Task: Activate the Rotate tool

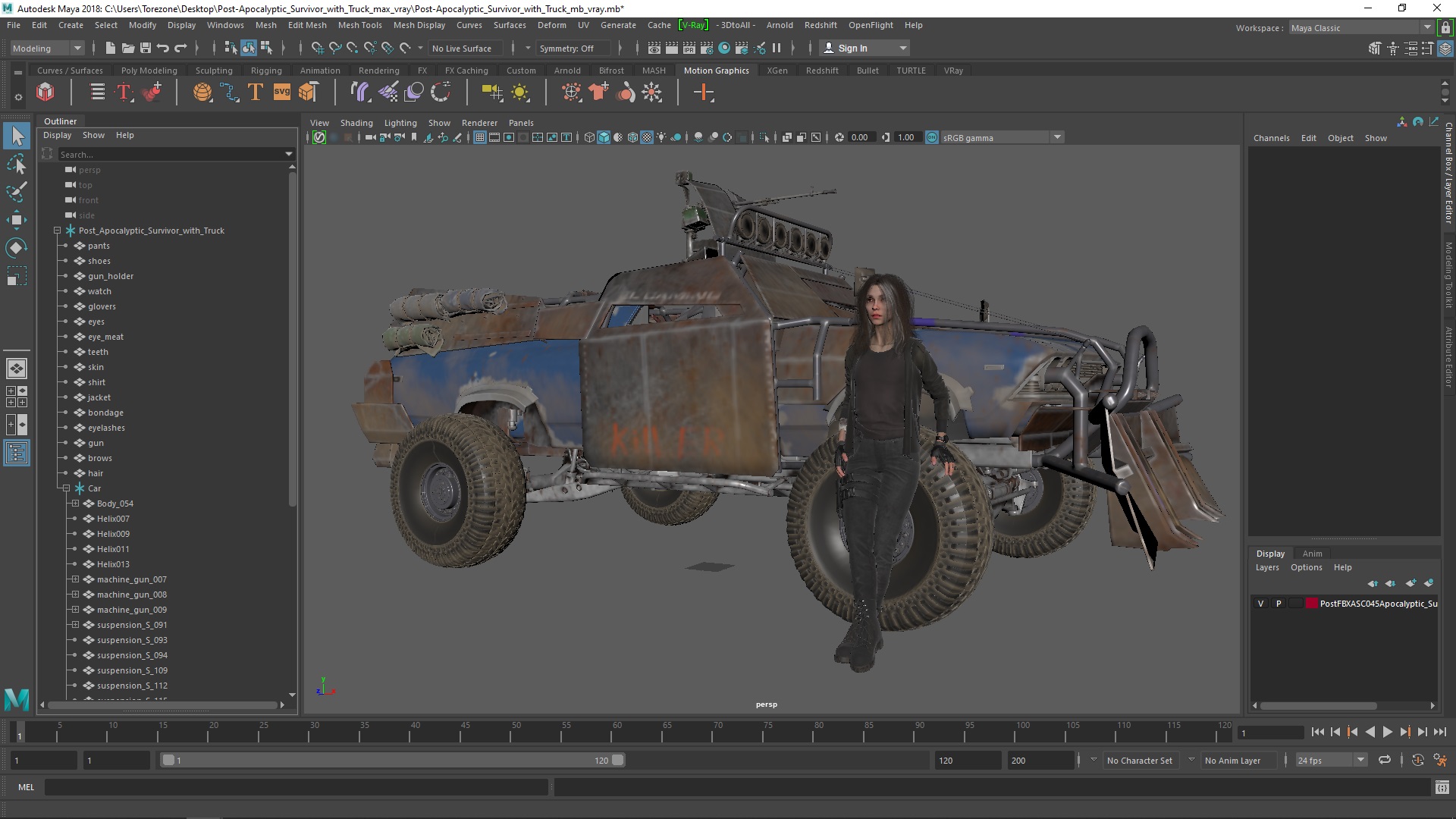Action: coord(17,248)
